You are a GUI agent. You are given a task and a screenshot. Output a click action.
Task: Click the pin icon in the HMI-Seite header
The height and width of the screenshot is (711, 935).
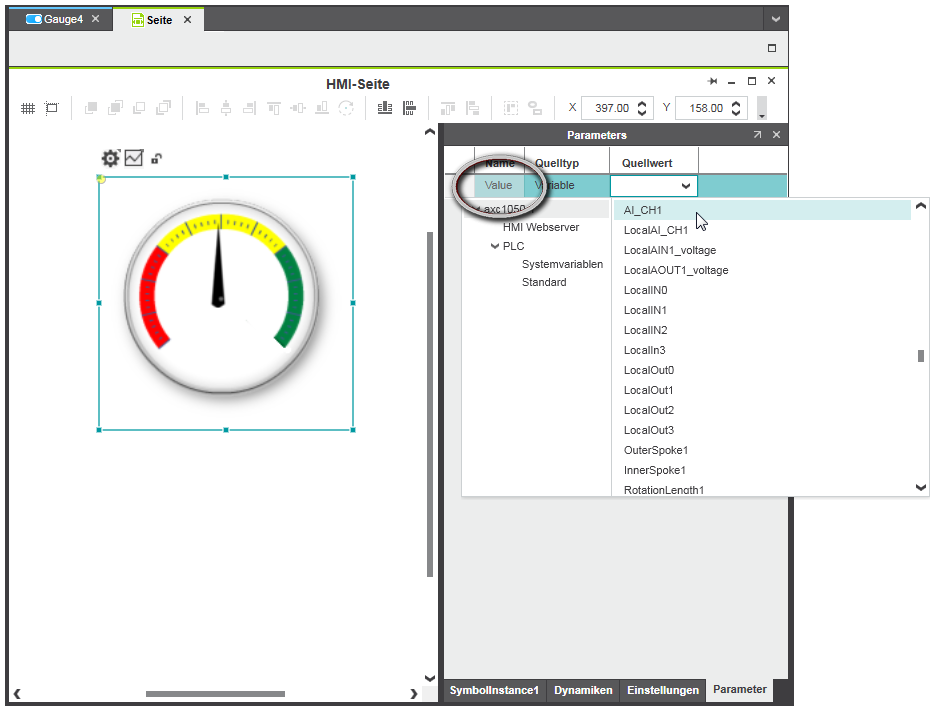pyautogui.click(x=713, y=81)
